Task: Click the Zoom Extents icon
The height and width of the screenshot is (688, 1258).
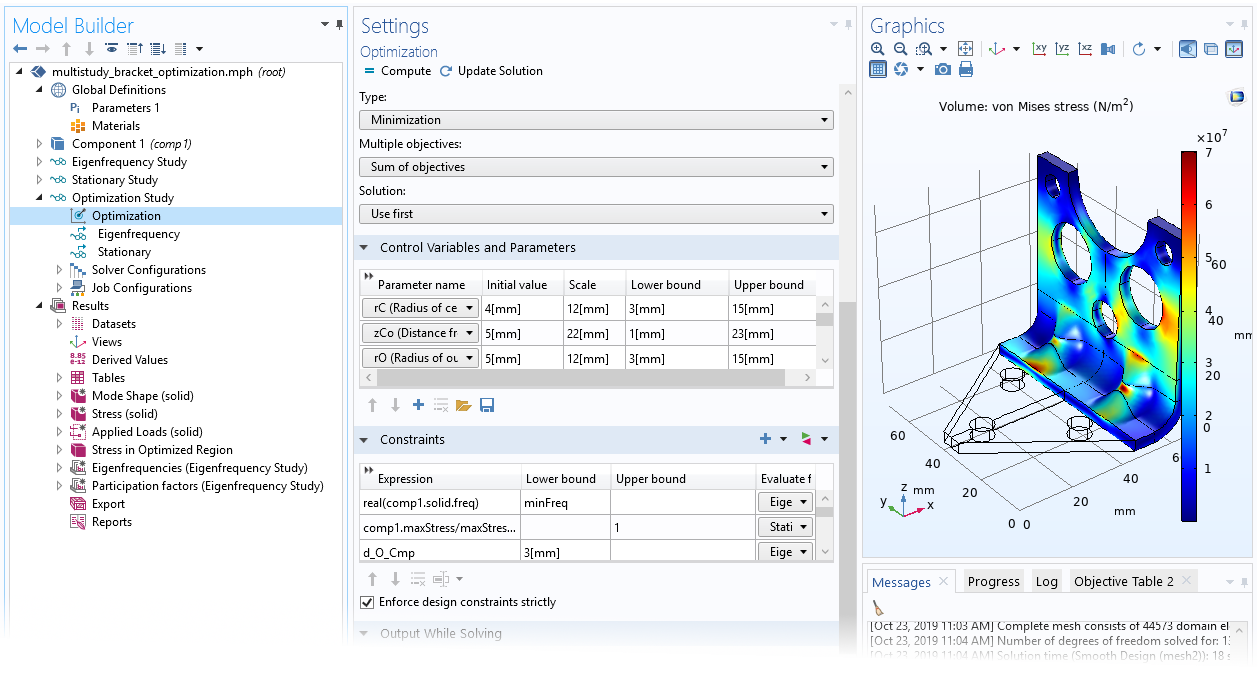Action: click(x=965, y=49)
